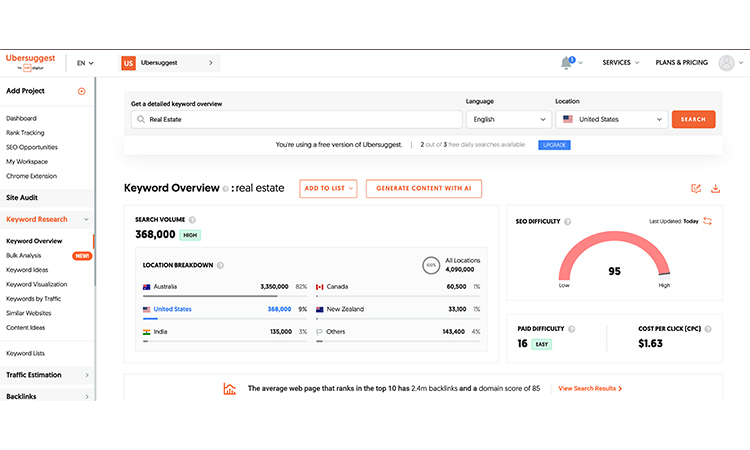Click the search magnifier icon
Image resolution: width=750 pixels, height=450 pixels.
(x=141, y=119)
